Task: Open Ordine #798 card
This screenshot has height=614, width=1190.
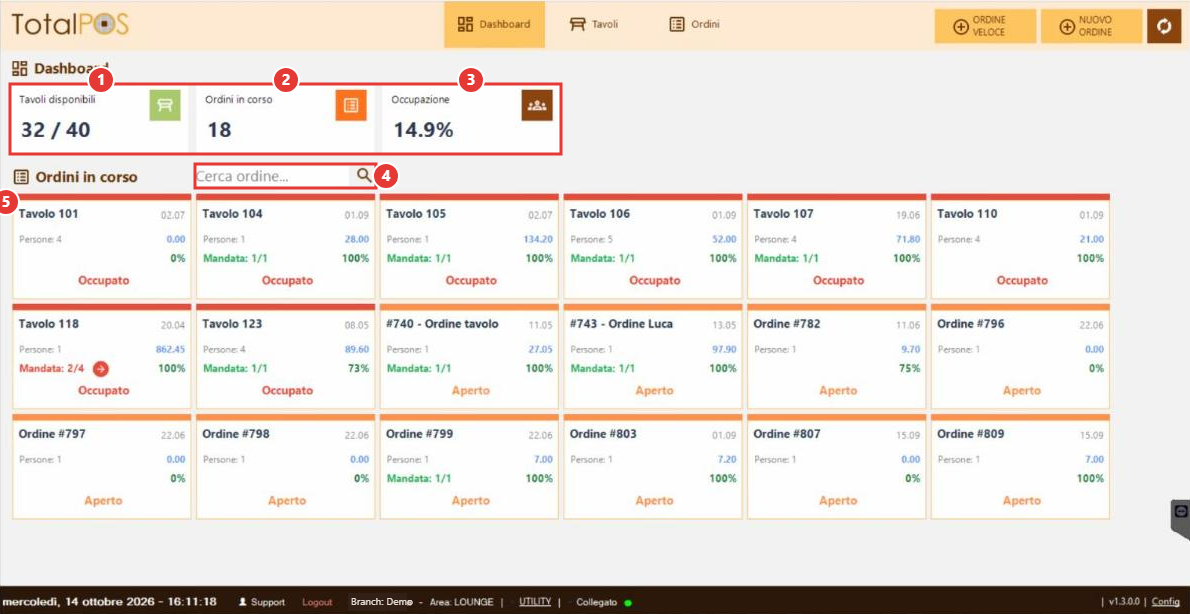Action: tap(285, 466)
